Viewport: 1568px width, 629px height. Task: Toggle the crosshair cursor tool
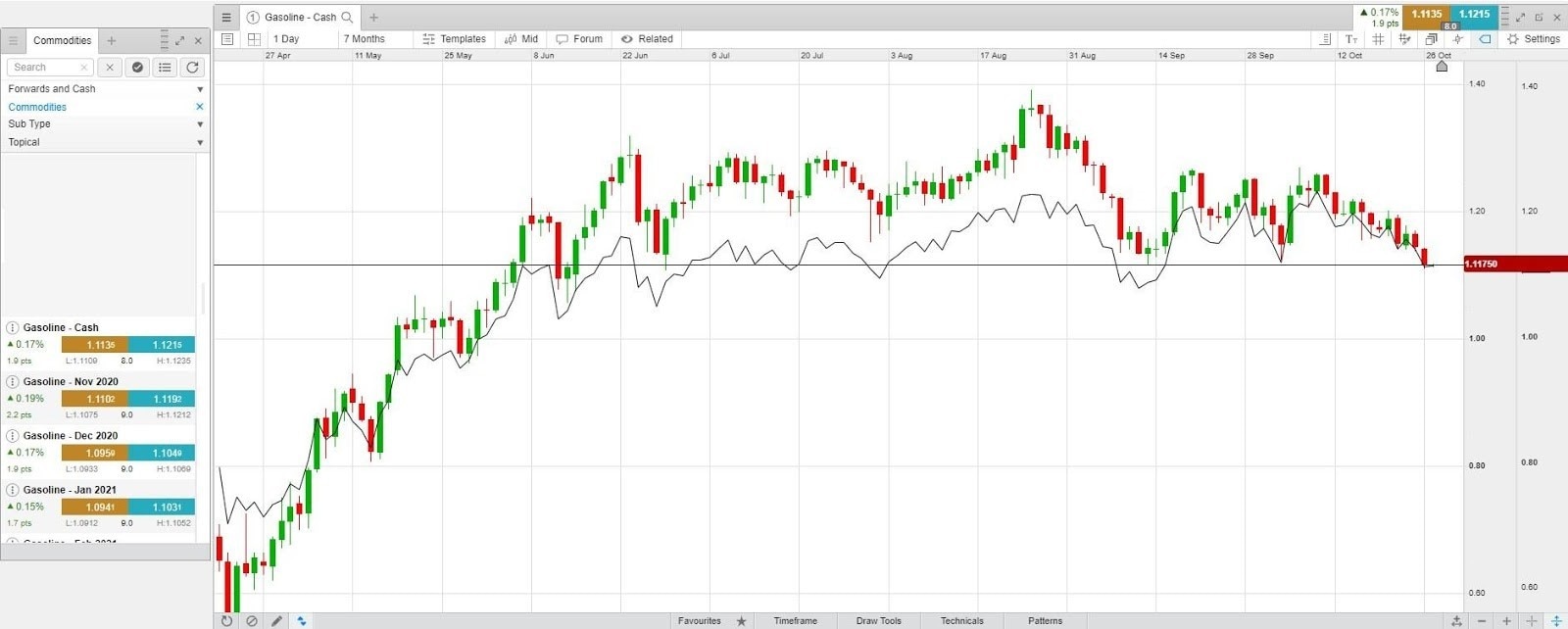pos(1458,39)
